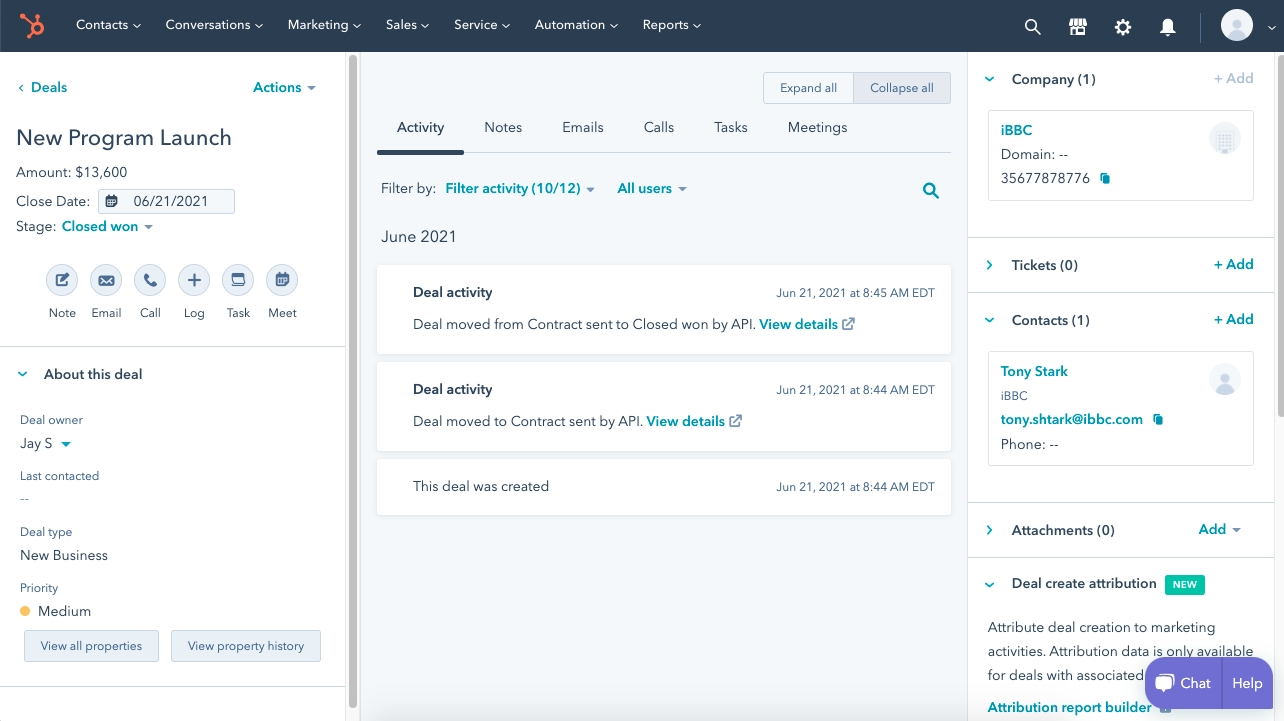Switch to the Calls tab

click(659, 128)
